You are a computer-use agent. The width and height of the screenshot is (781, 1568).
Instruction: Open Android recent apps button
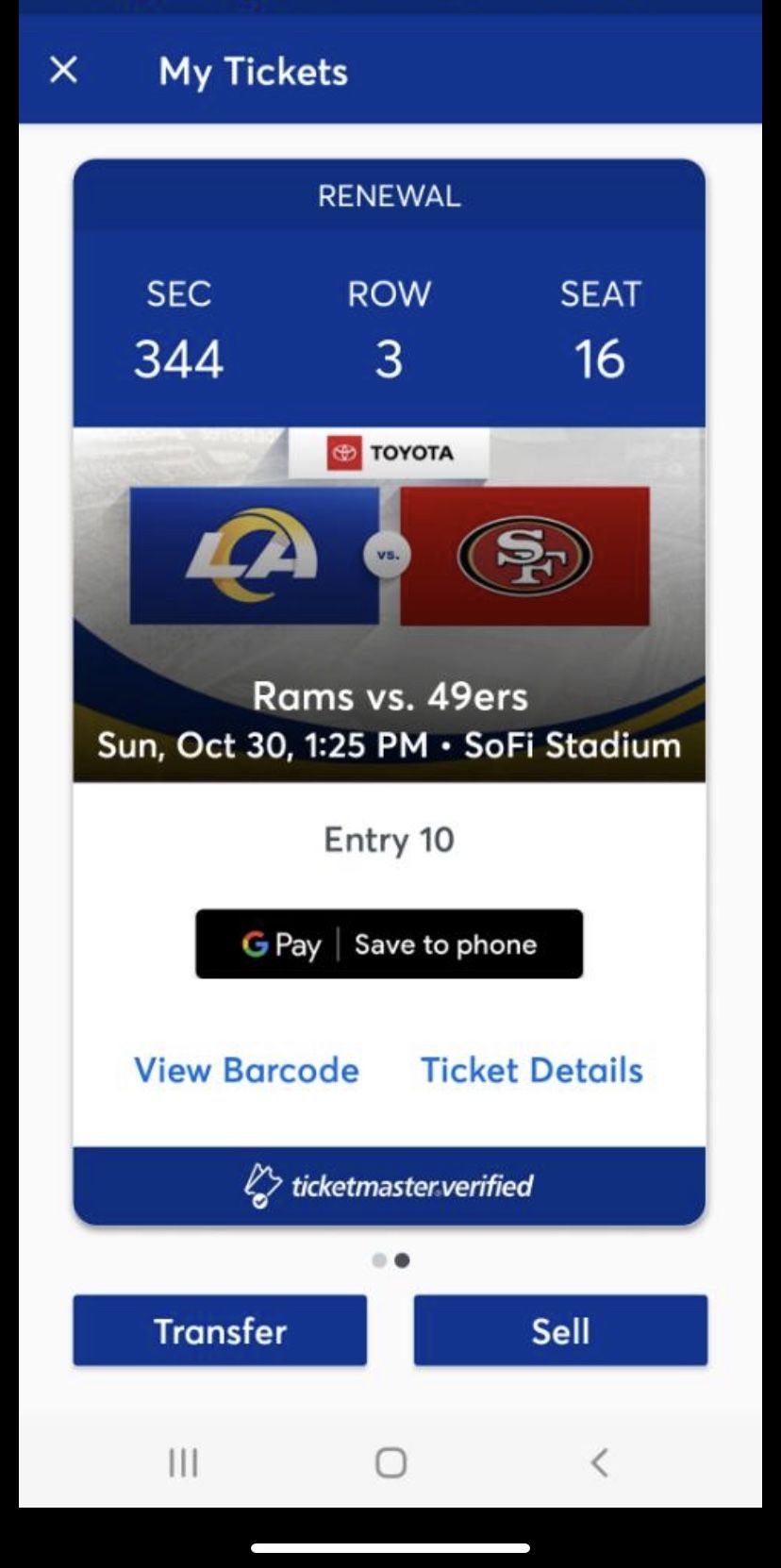183,1462
